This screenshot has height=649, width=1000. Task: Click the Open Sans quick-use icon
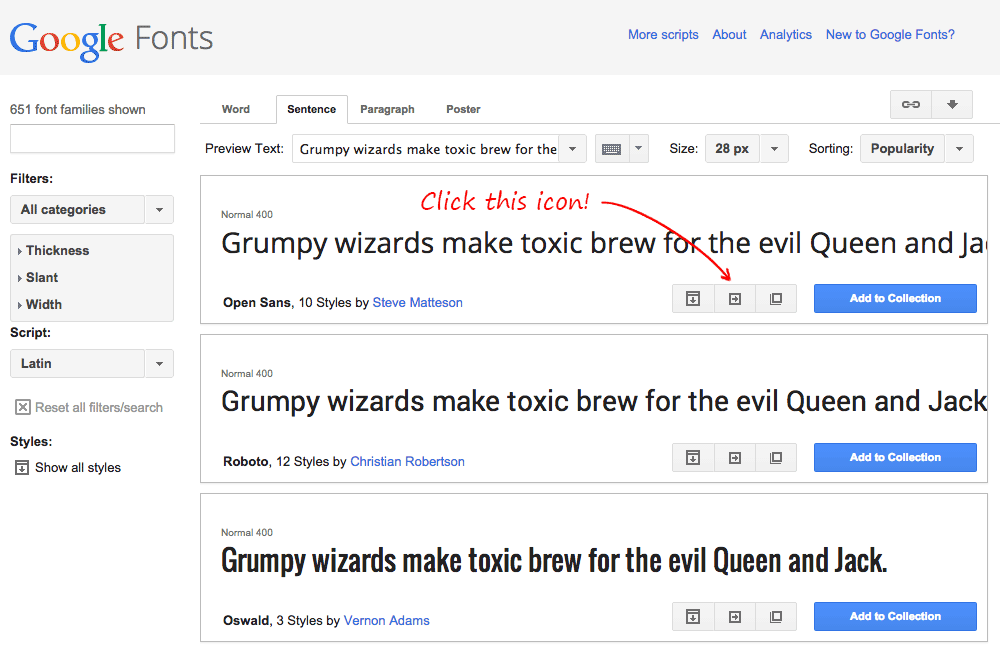735,298
